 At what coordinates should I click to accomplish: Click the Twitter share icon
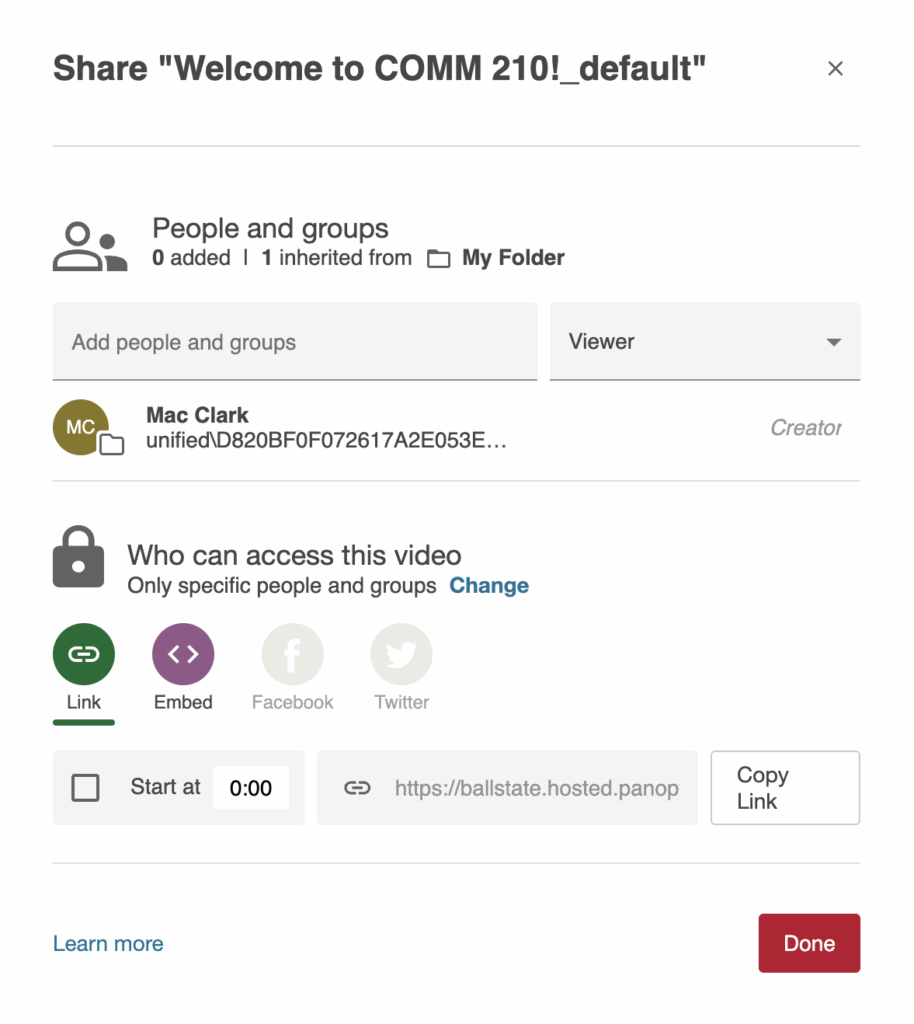coord(401,654)
